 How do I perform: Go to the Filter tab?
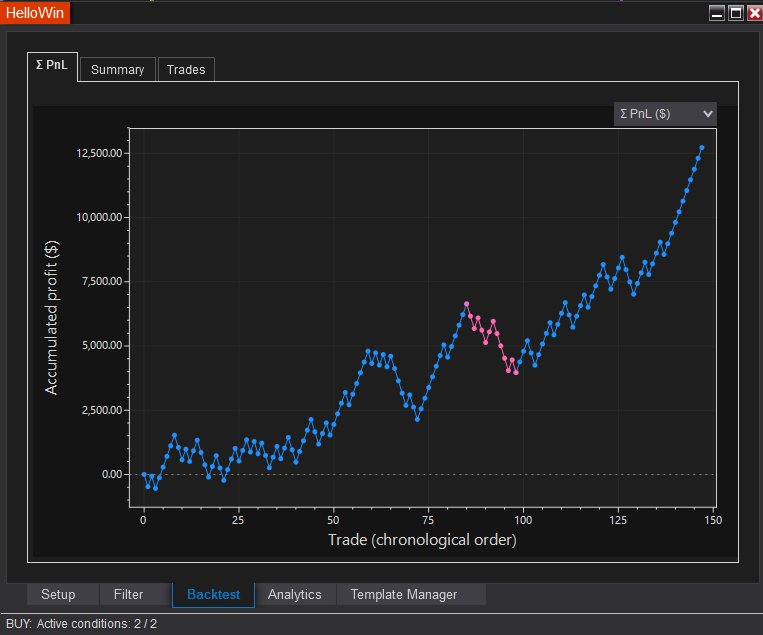[x=128, y=594]
